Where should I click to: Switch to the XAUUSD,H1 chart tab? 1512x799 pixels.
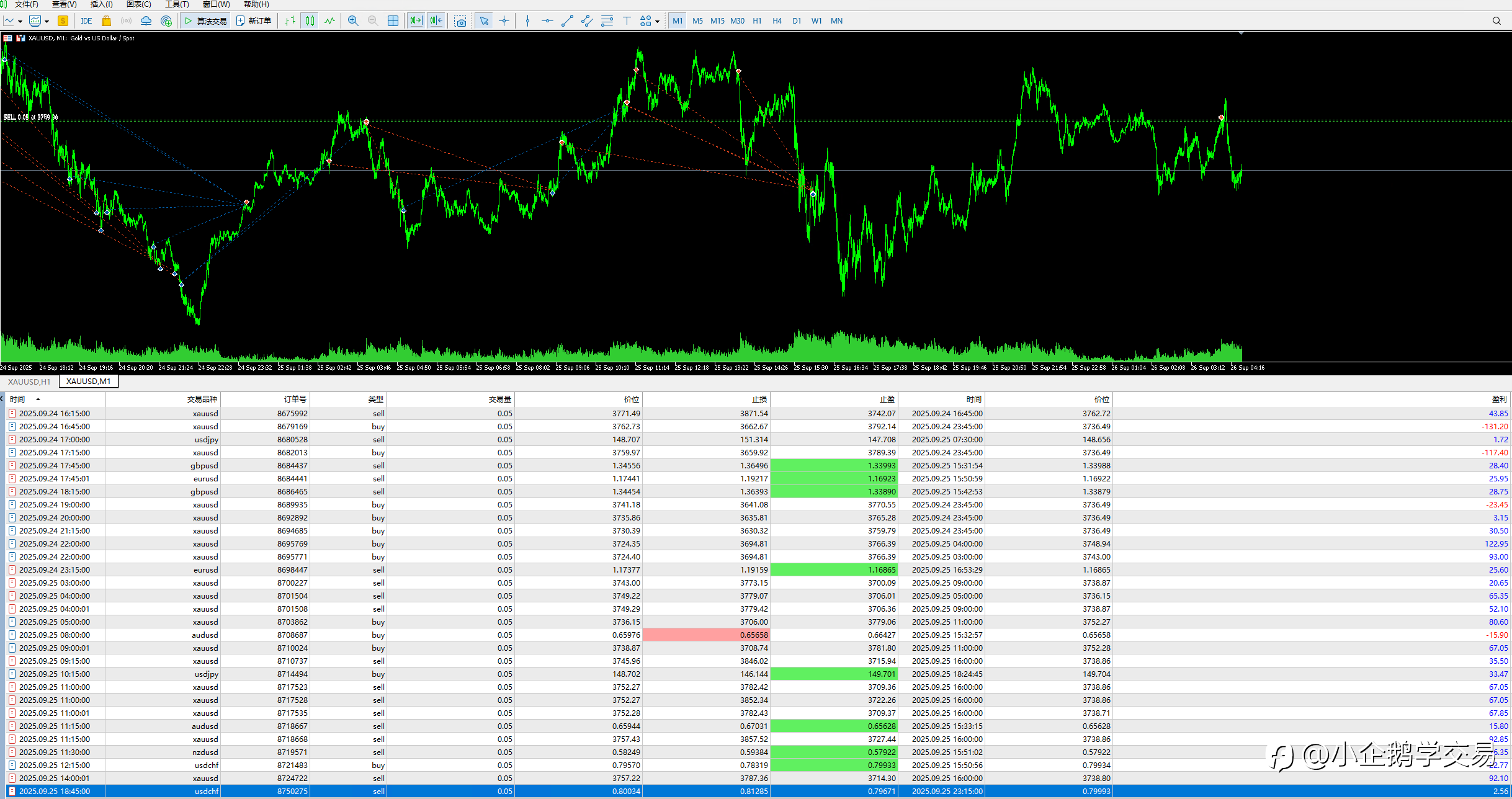[x=29, y=382]
